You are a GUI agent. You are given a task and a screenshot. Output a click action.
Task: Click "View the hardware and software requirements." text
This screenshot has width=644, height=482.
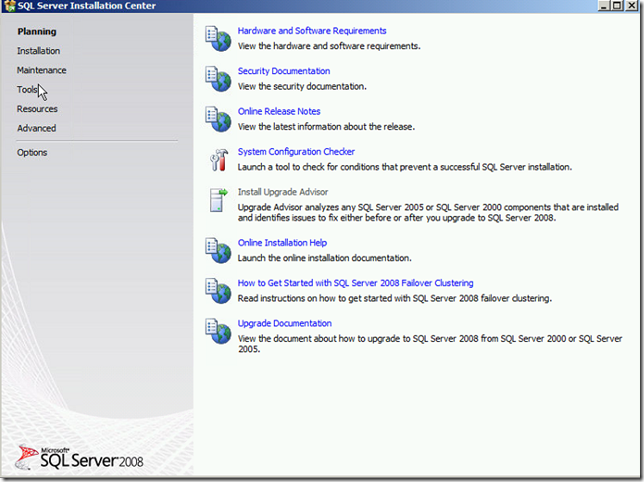329,46
